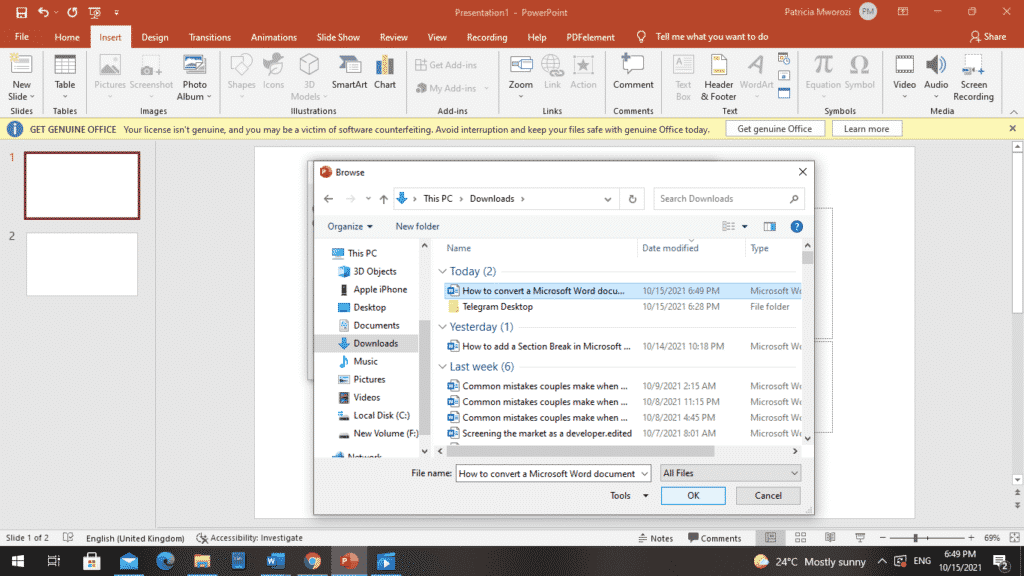Switch to the Transitions tab
The image size is (1024, 576).
pyautogui.click(x=210, y=37)
